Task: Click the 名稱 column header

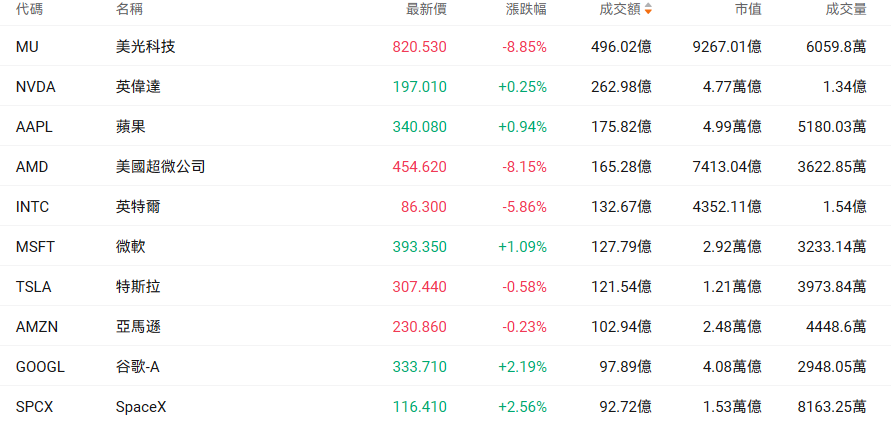Action: pyautogui.click(x=130, y=10)
